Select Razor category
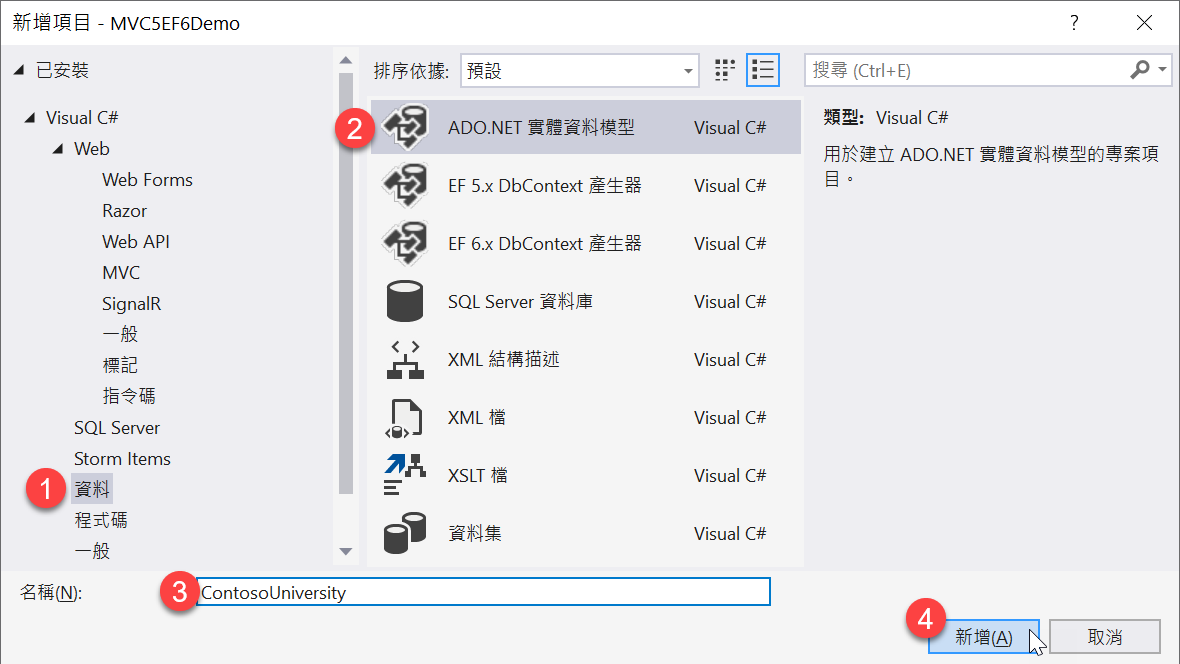Image resolution: width=1180 pixels, height=664 pixels. (124, 211)
